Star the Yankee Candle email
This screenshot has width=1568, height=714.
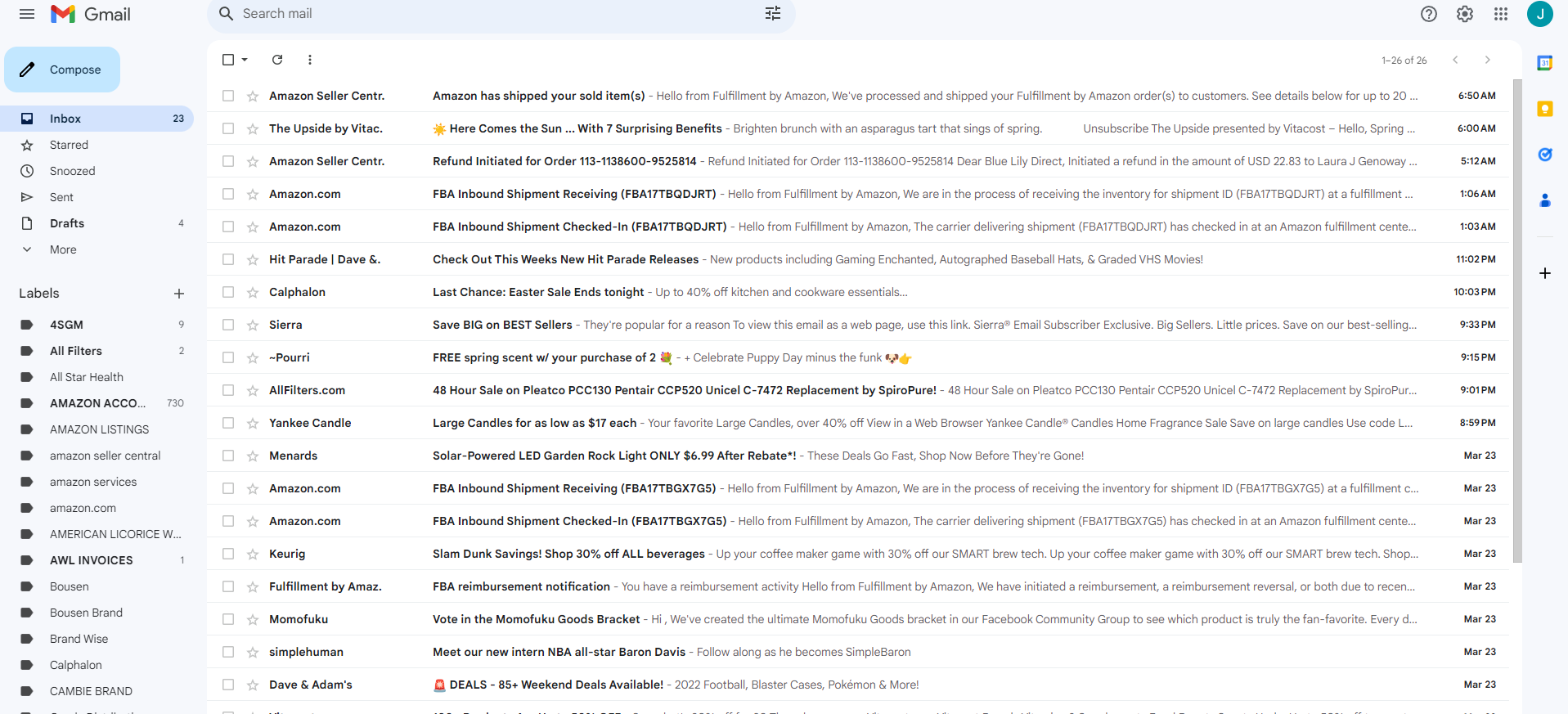[253, 423]
